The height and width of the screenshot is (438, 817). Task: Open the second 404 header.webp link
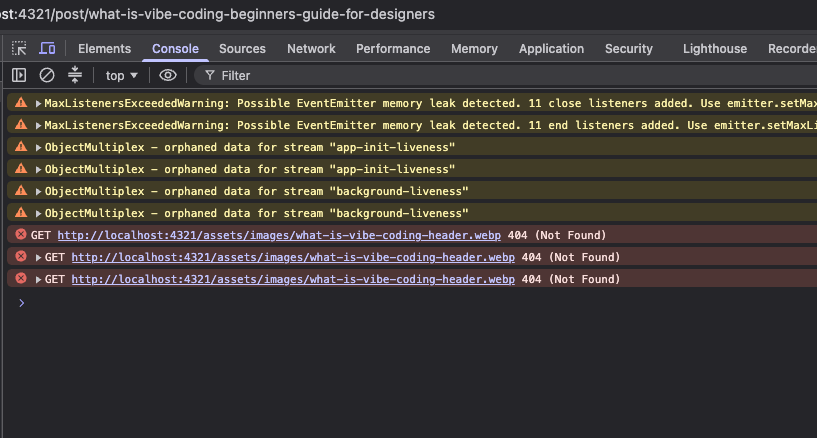click(x=293, y=257)
